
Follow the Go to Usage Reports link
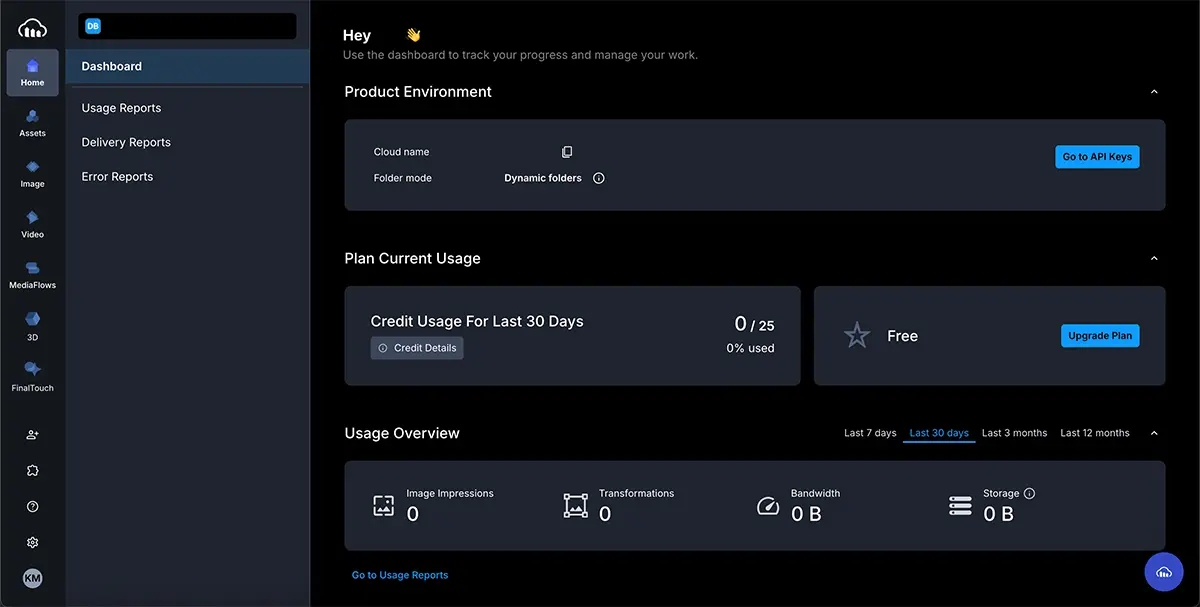click(400, 575)
